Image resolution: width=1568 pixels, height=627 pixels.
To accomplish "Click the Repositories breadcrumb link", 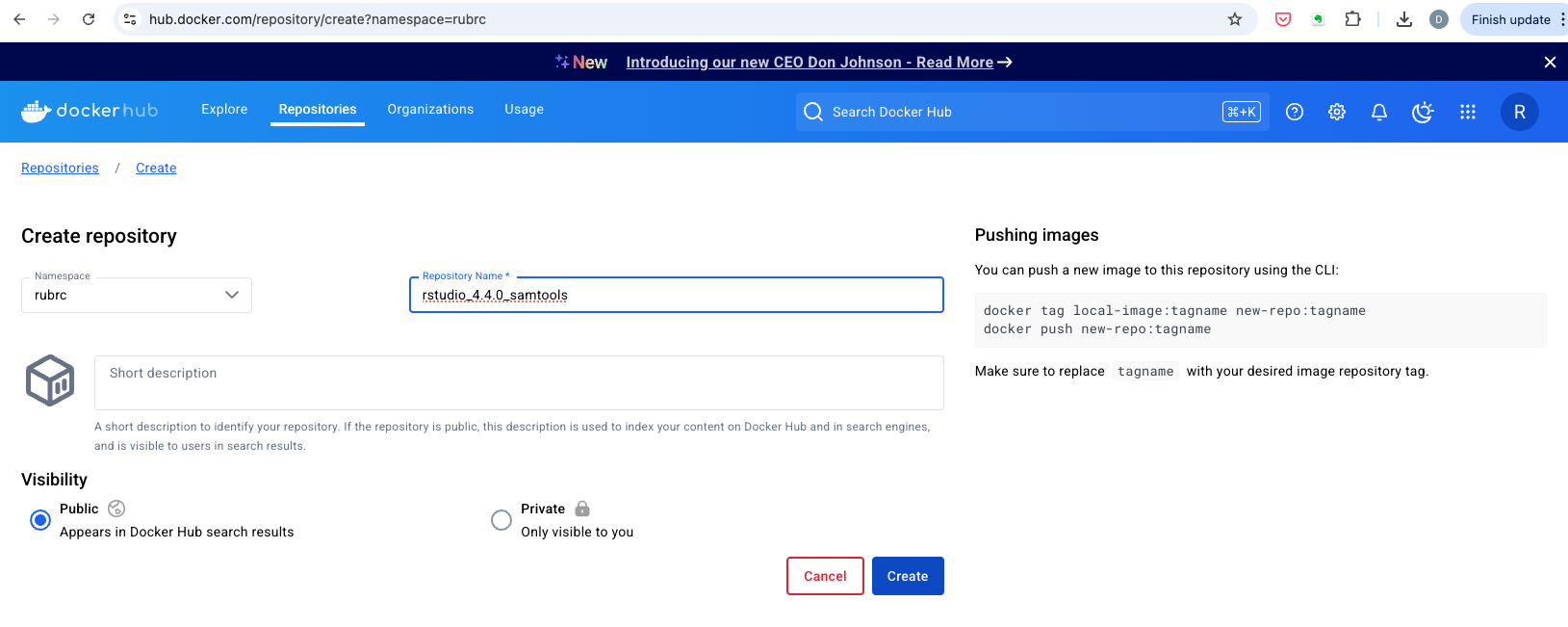I will (60, 168).
